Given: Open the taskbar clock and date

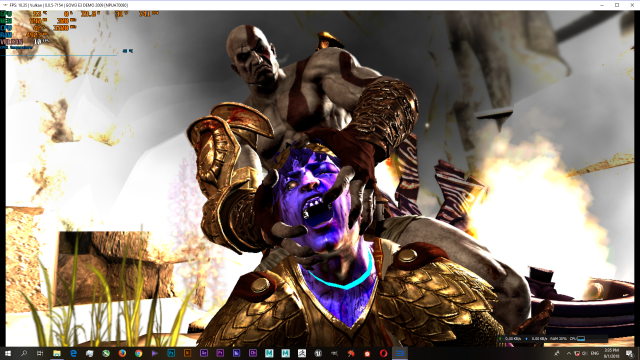Looking at the screenshot, I should (x=611, y=353).
